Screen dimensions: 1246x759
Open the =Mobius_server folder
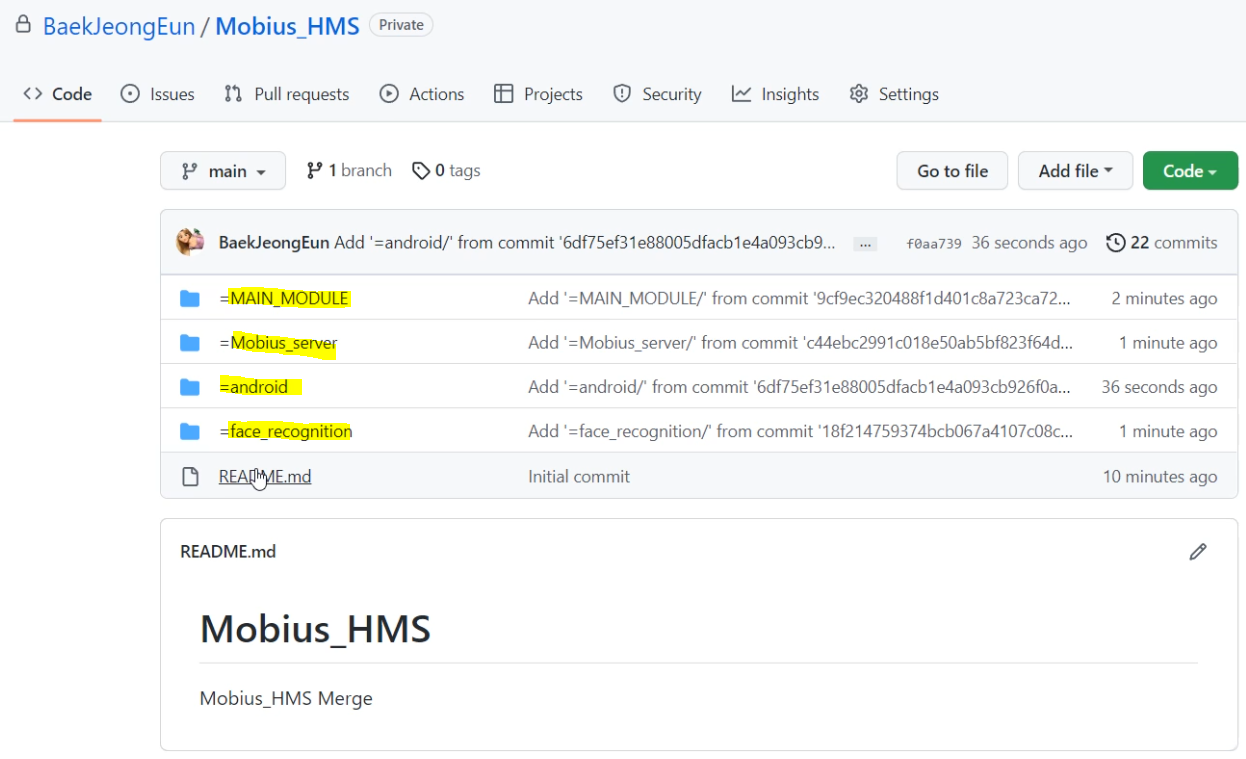[x=278, y=343]
